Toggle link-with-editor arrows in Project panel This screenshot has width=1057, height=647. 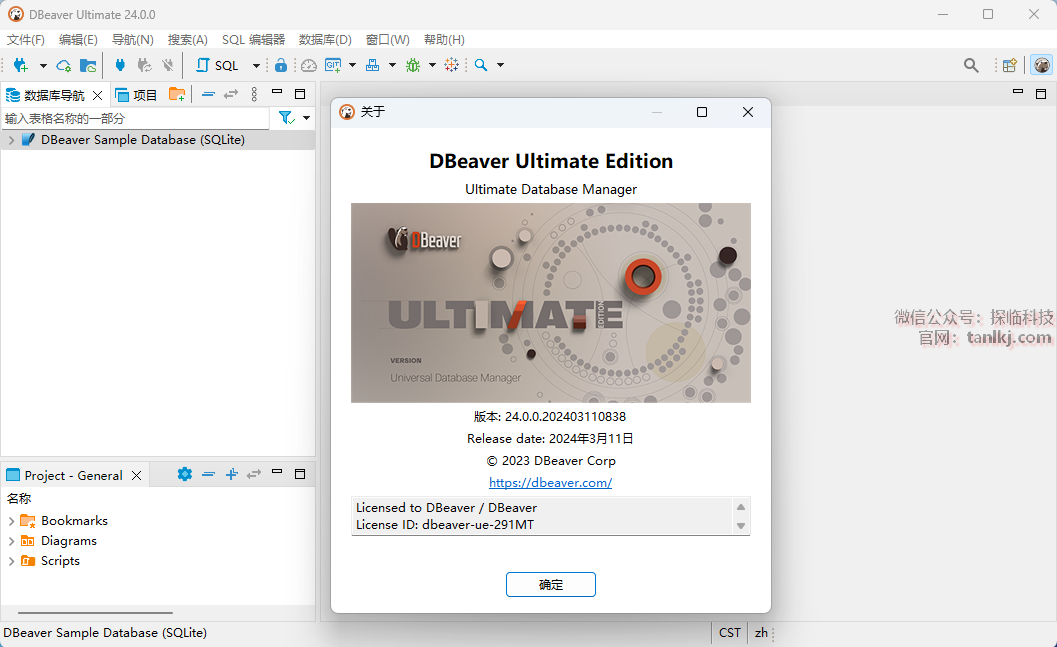254,474
